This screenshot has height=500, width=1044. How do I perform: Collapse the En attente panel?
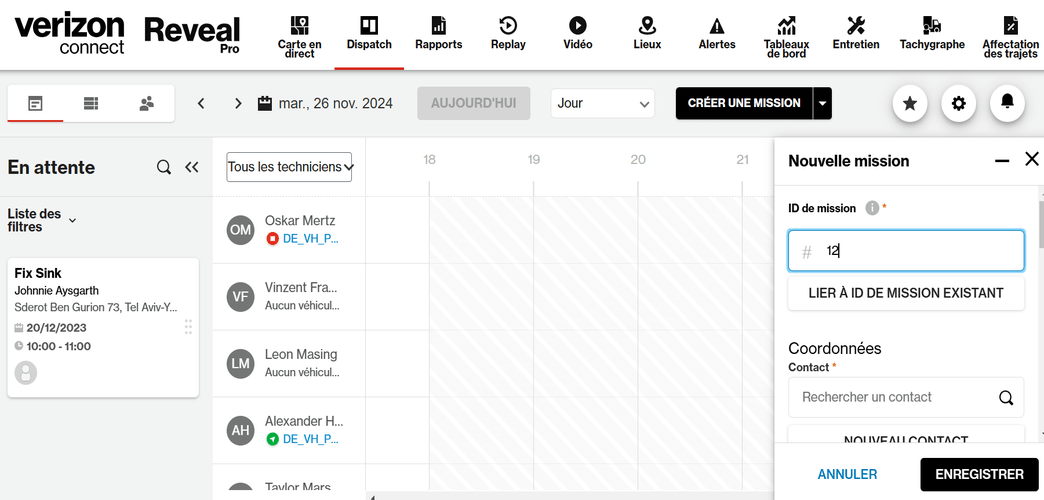click(192, 168)
